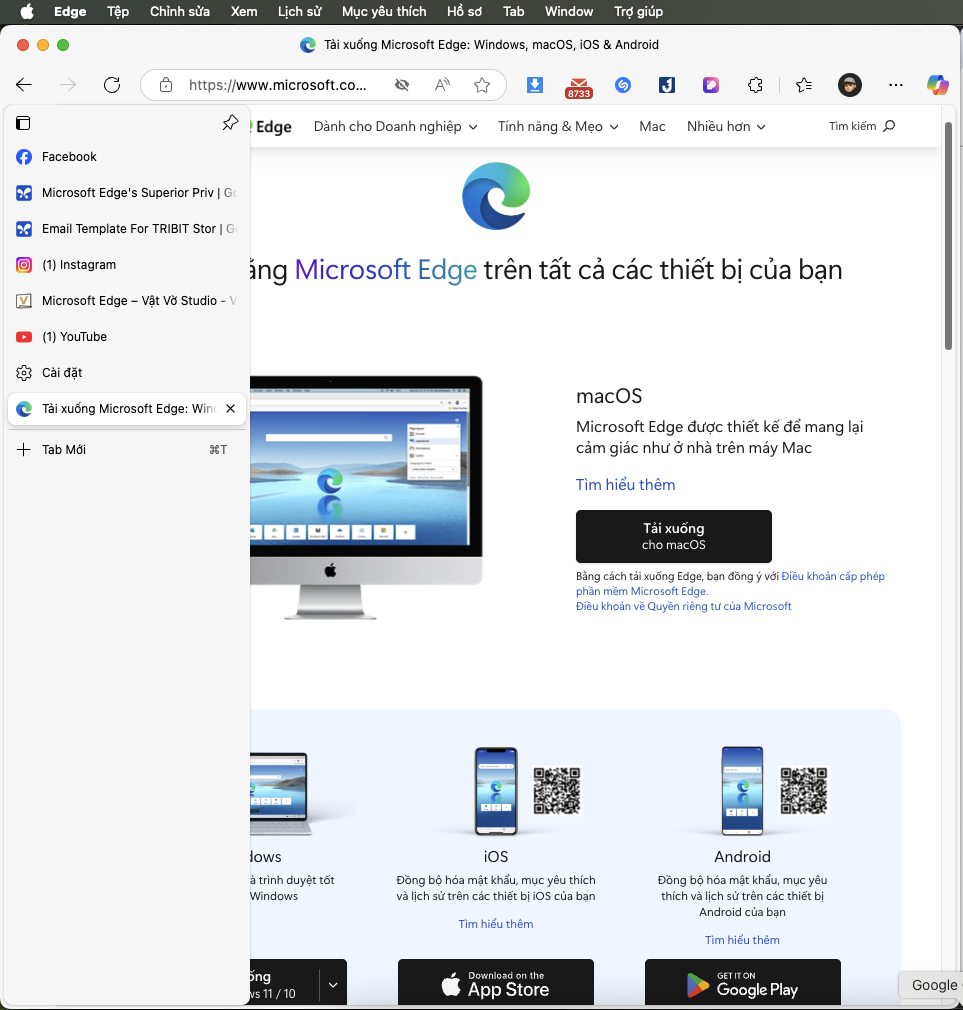Switch to the Facebook tab

127,157
